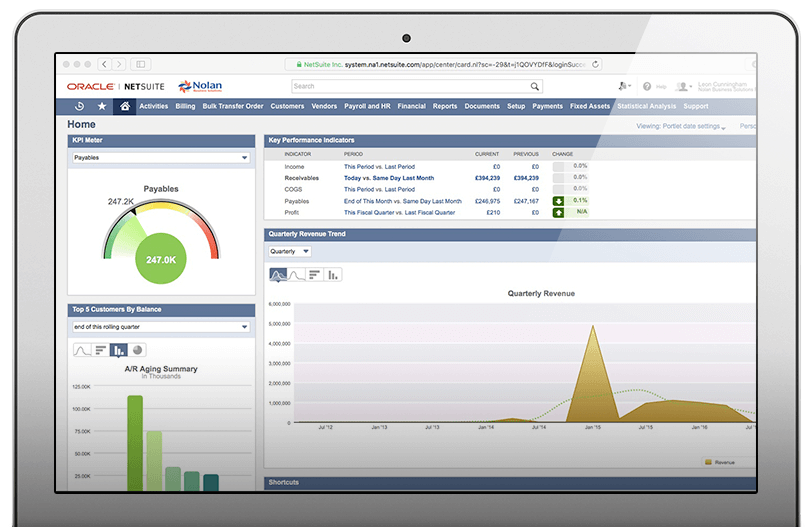The width and height of the screenshot is (806, 527).
Task: Switch Quarterly Revenue Trend to column chart
Action: [333, 274]
